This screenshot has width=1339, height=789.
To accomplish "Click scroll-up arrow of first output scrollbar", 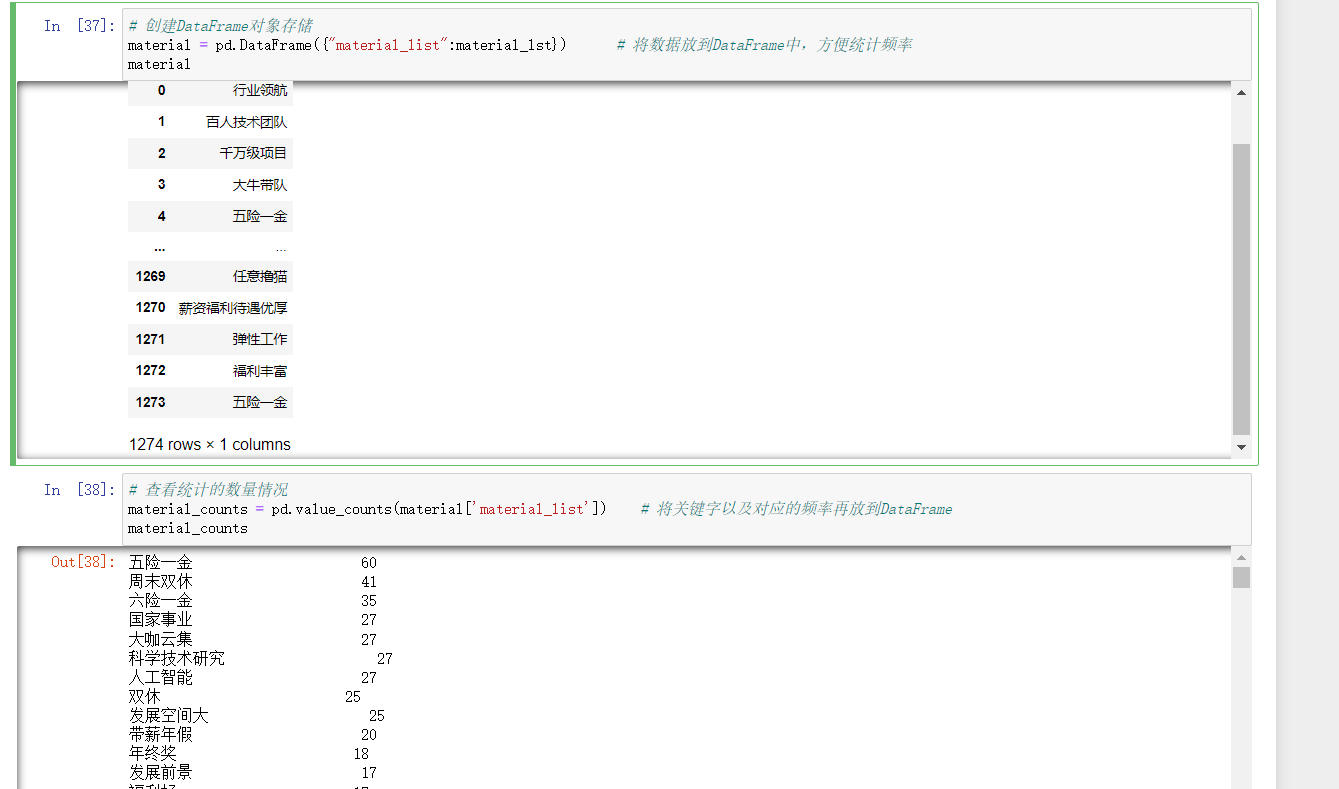I will pyautogui.click(x=1241, y=93).
